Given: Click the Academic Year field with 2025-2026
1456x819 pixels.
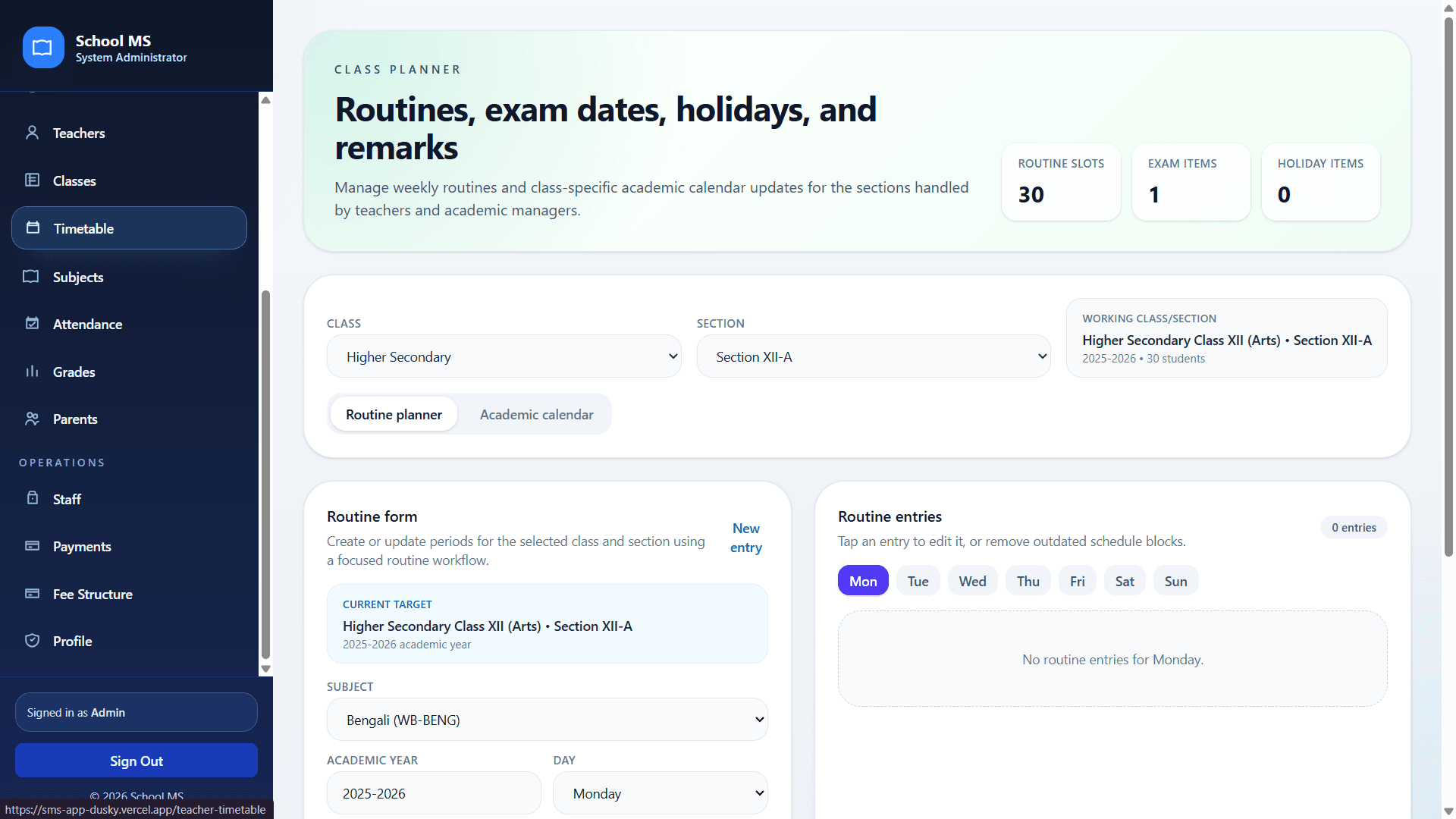Looking at the screenshot, I should (434, 793).
